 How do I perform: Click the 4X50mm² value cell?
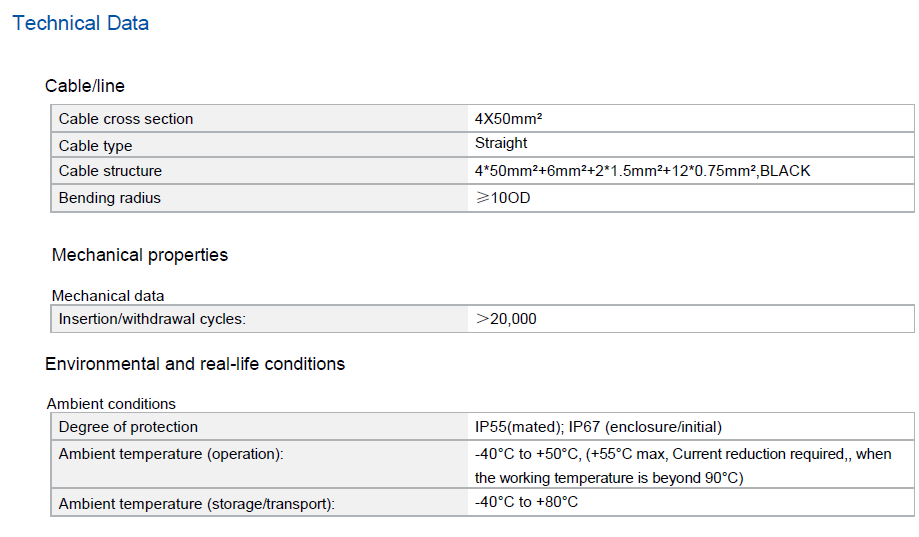click(x=508, y=118)
